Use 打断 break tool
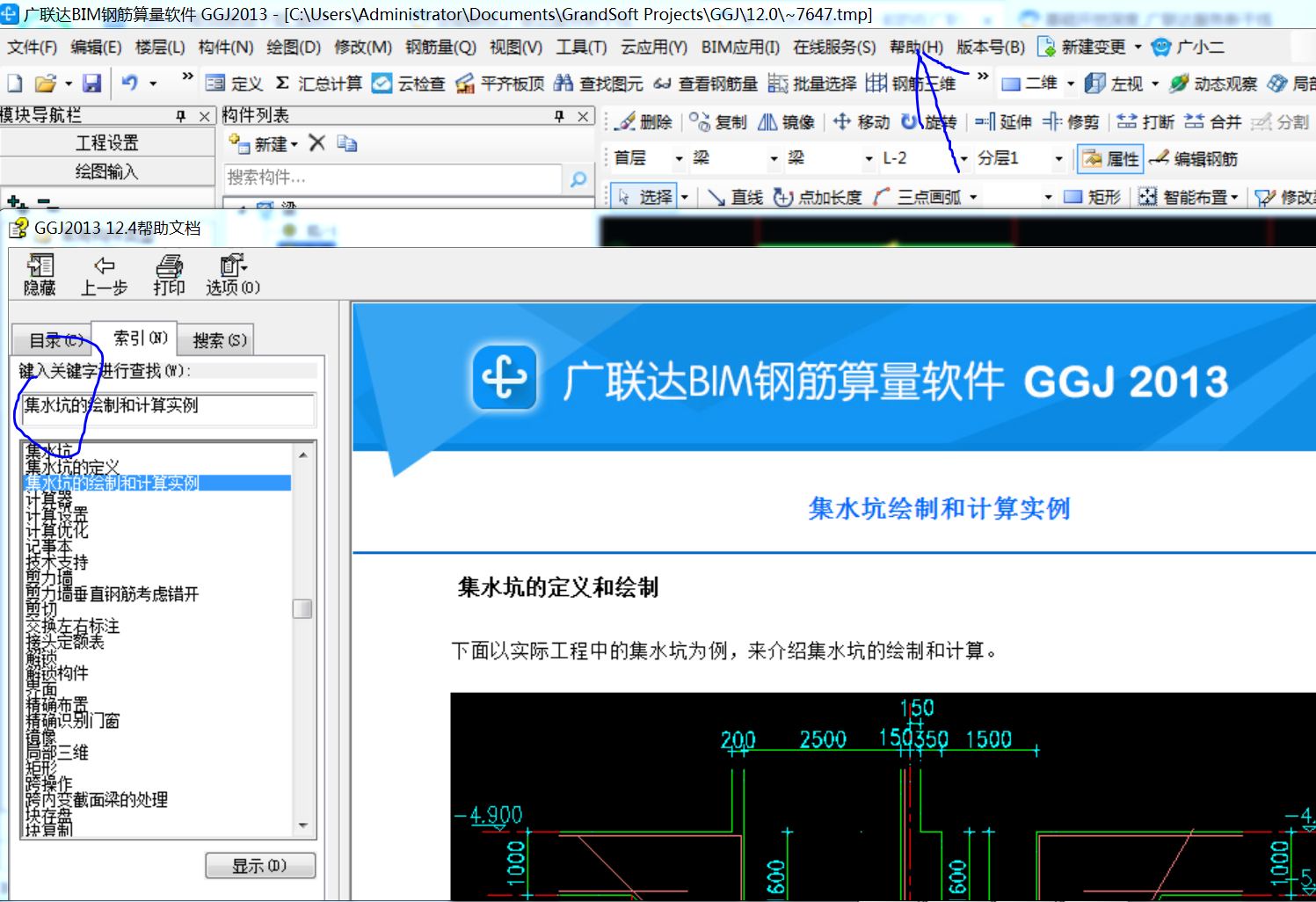Screen dimensions: 1316x902 [x=1145, y=121]
